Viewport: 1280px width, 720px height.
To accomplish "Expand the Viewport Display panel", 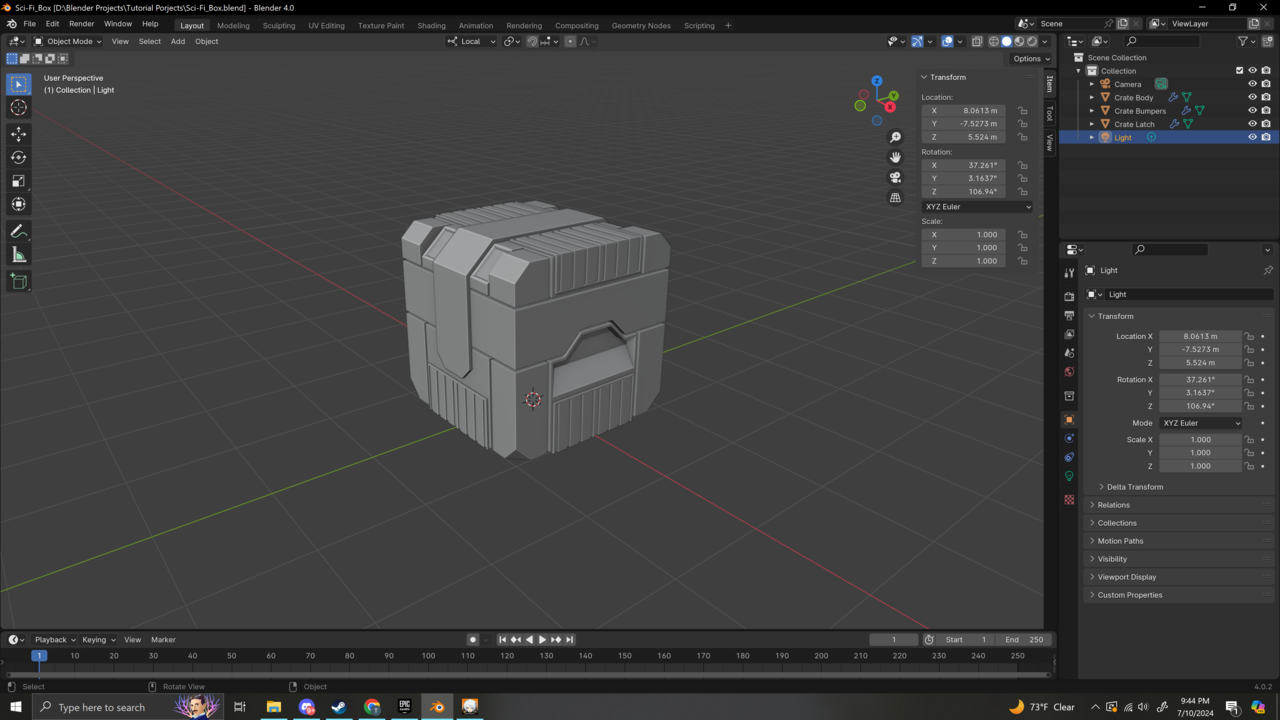I will coord(1126,577).
